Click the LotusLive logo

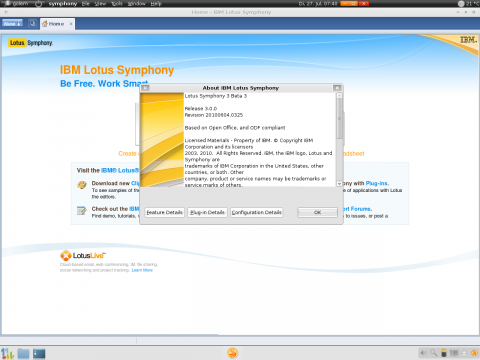click(x=83, y=256)
